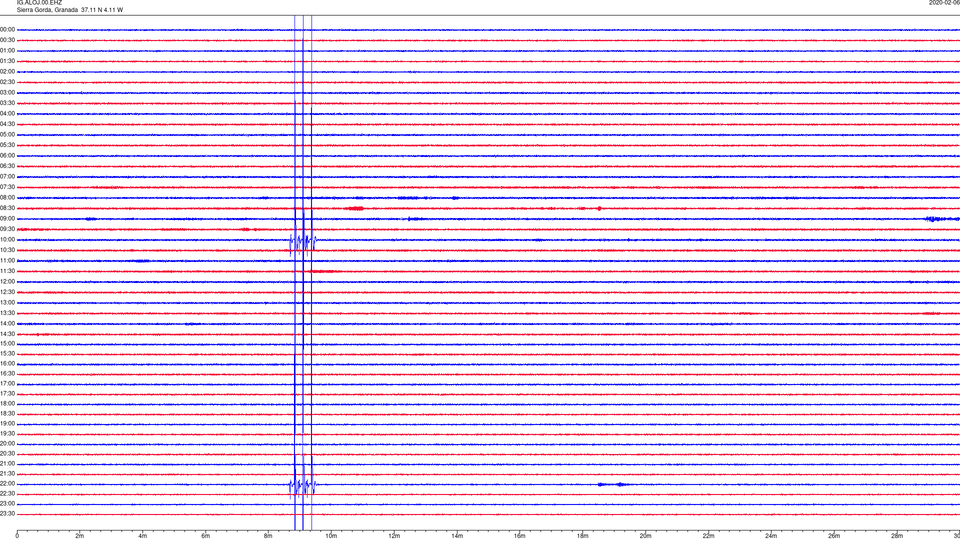Select the 6m axis tick label
This screenshot has height=540, width=960.
(x=206, y=536)
